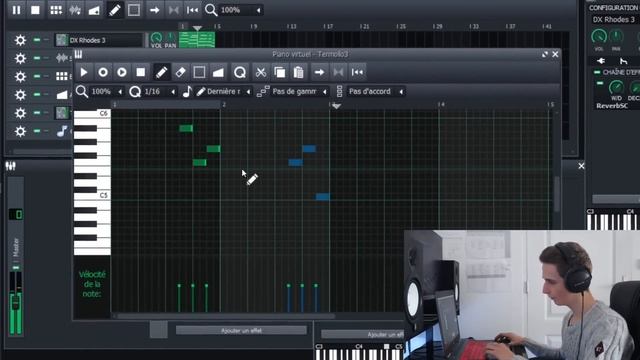Mute the second track in song editor

point(37,58)
